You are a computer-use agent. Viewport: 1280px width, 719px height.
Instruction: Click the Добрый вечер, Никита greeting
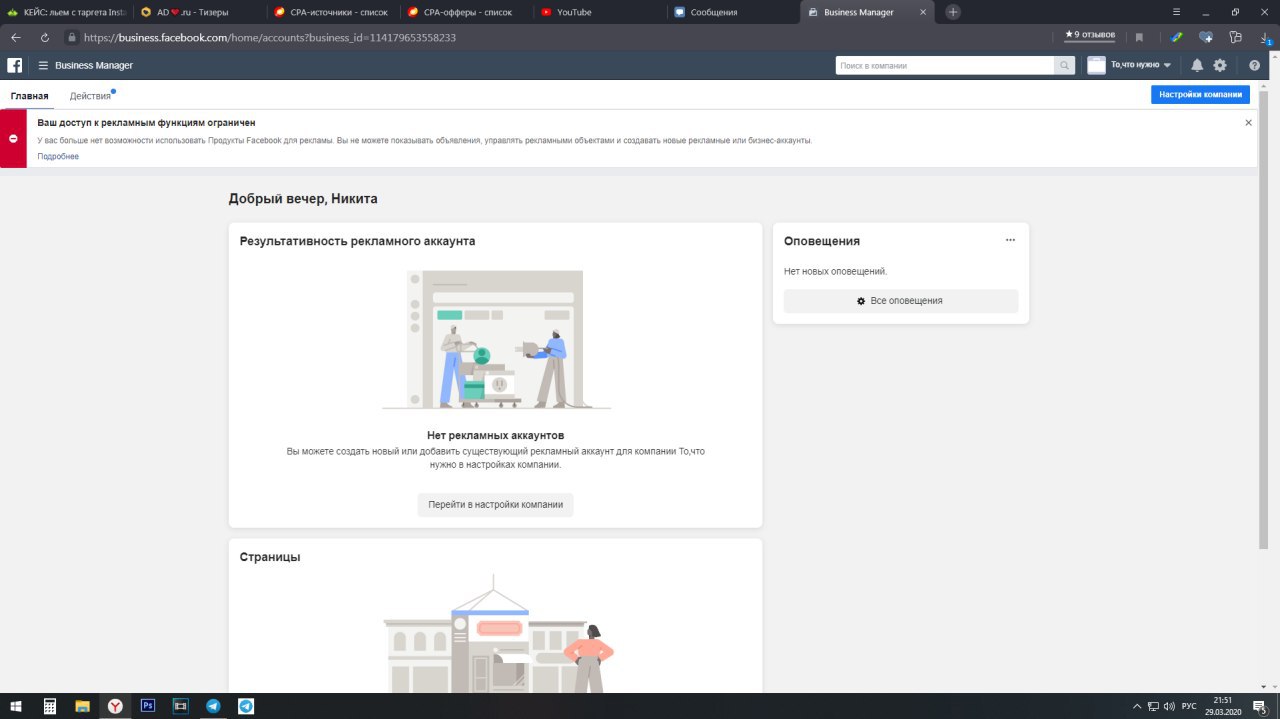tap(303, 199)
